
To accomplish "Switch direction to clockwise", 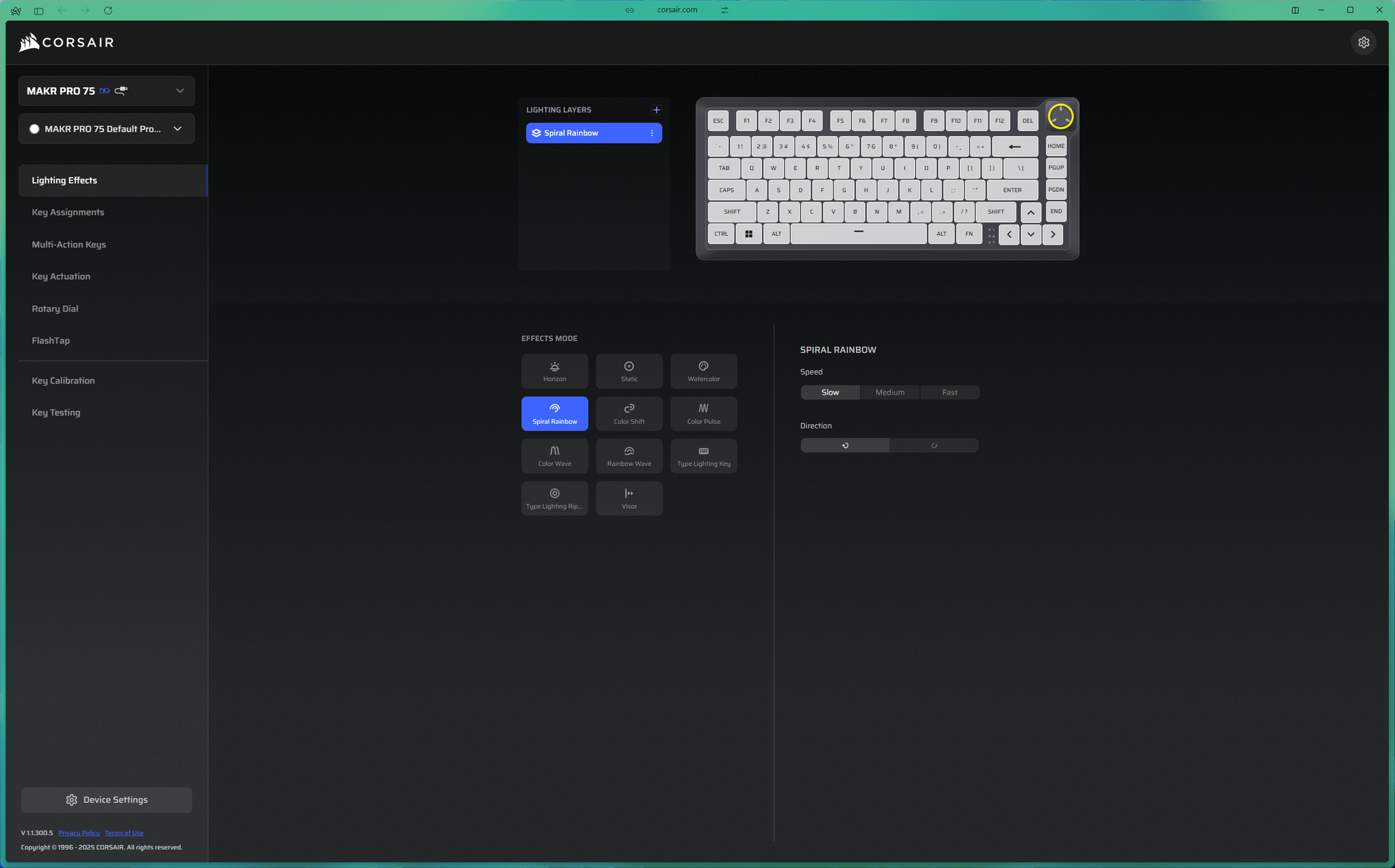I will (x=934, y=446).
